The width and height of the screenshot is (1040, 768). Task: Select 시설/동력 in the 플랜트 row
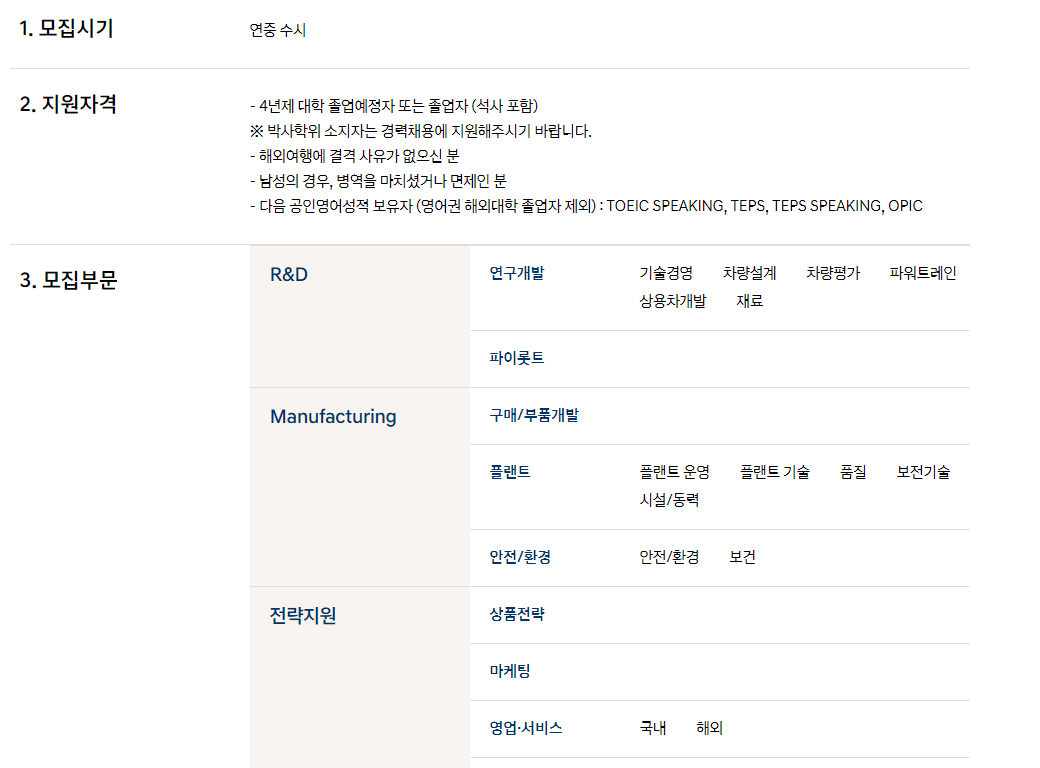click(x=669, y=500)
